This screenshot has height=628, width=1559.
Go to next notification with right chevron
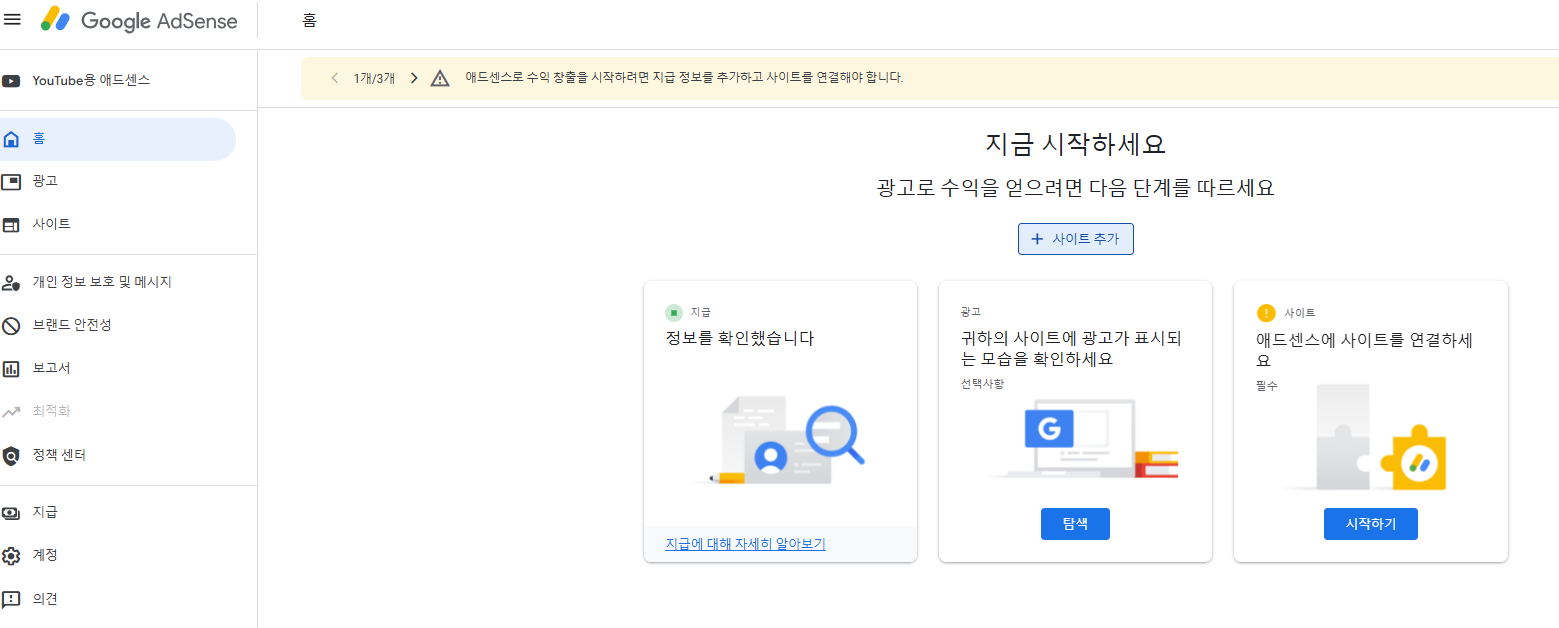tap(414, 78)
